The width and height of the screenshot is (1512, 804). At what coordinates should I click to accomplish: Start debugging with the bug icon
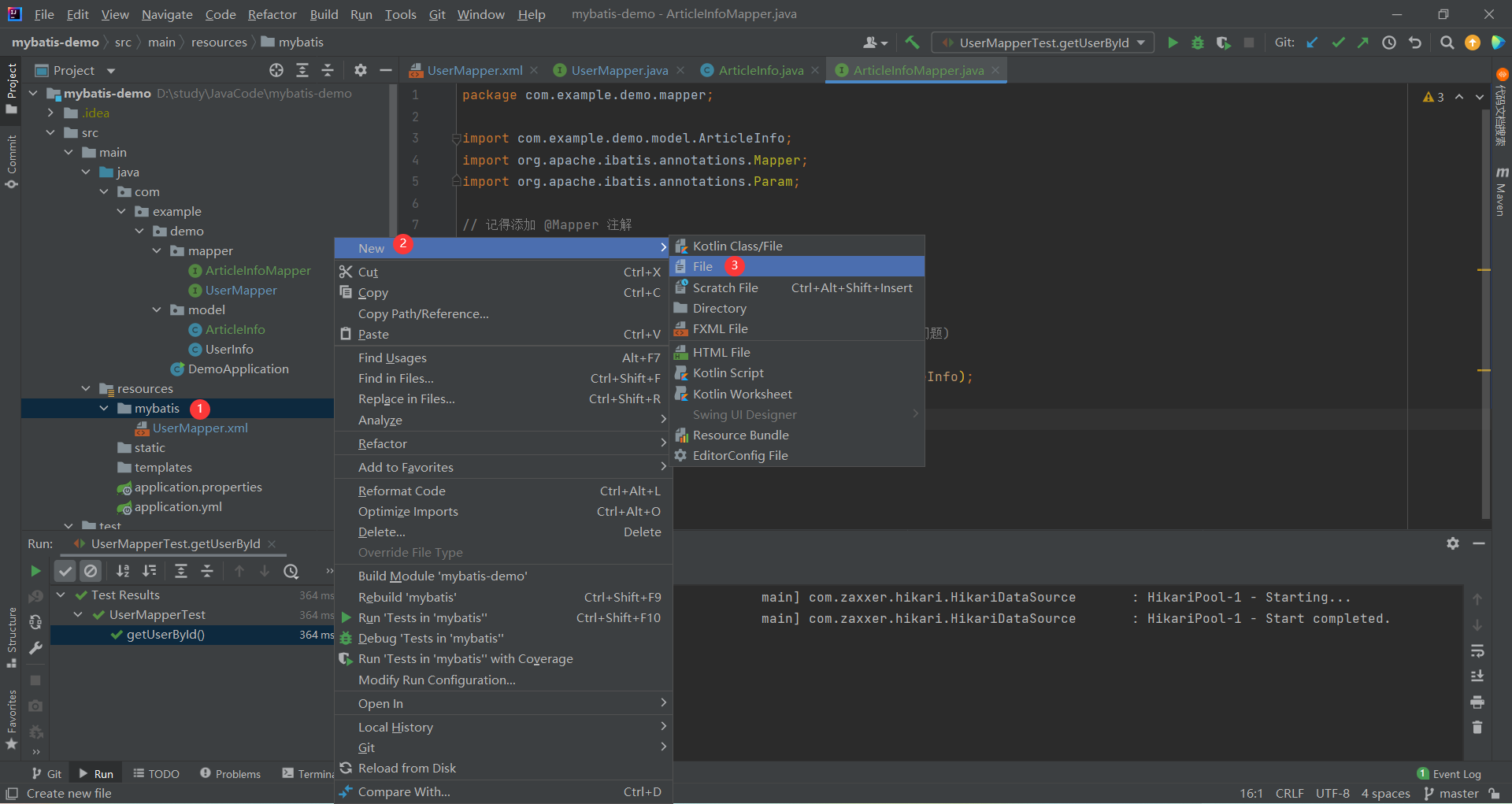click(x=1198, y=43)
